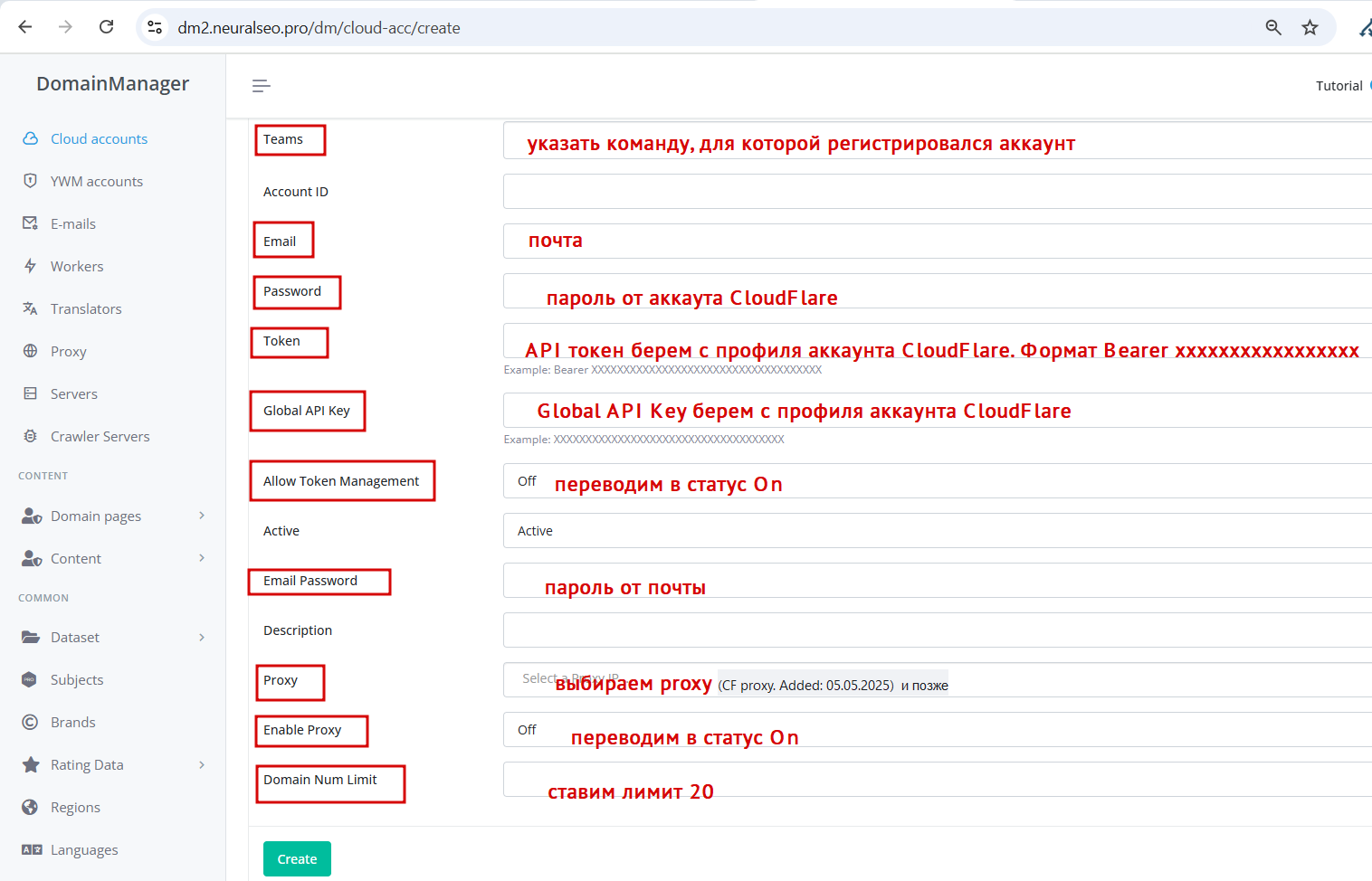Viewport: 1372px width, 881px height.
Task: Open the Subjects page
Action: pyautogui.click(x=77, y=679)
